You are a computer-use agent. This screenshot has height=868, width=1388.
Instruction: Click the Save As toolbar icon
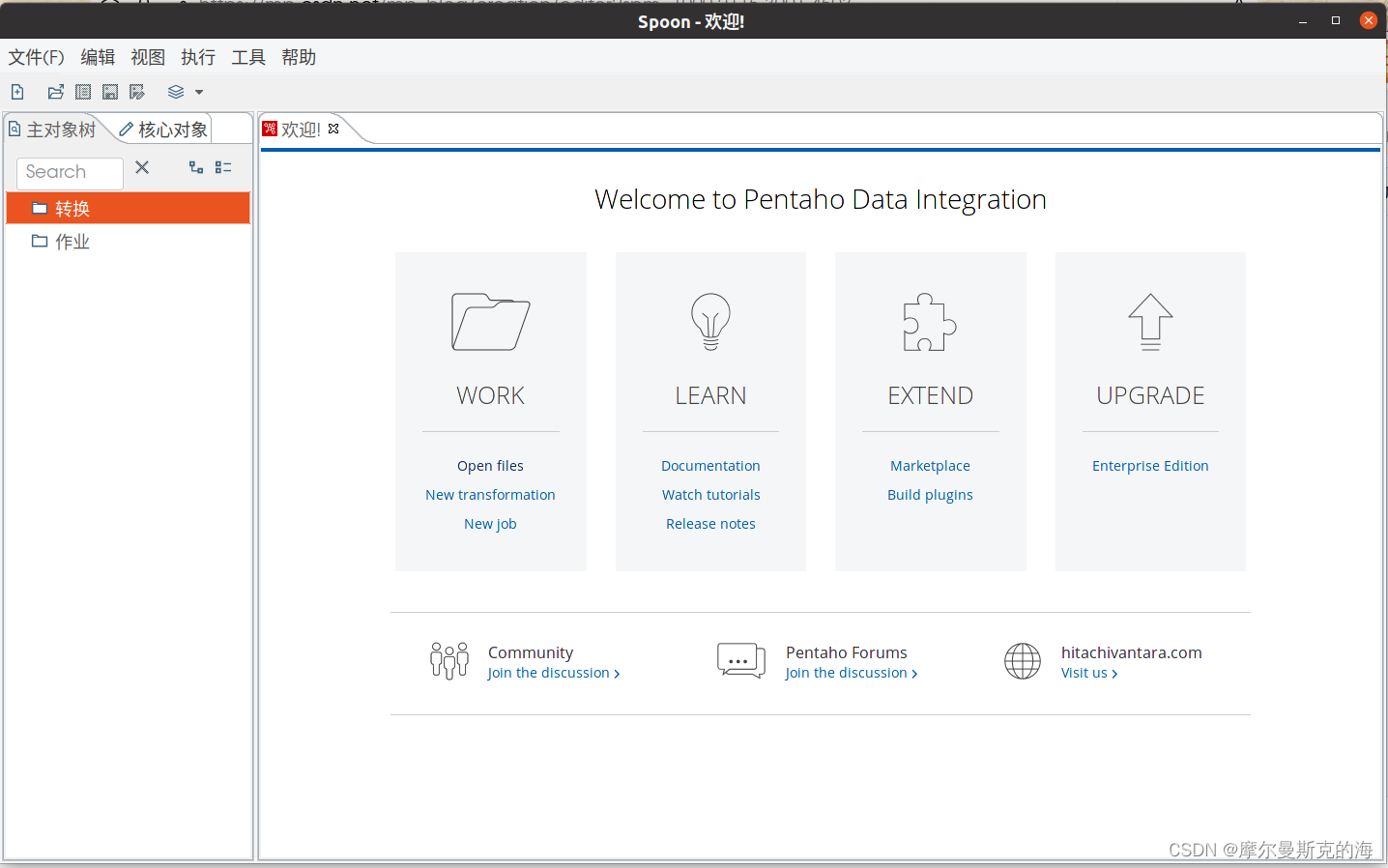(x=137, y=92)
